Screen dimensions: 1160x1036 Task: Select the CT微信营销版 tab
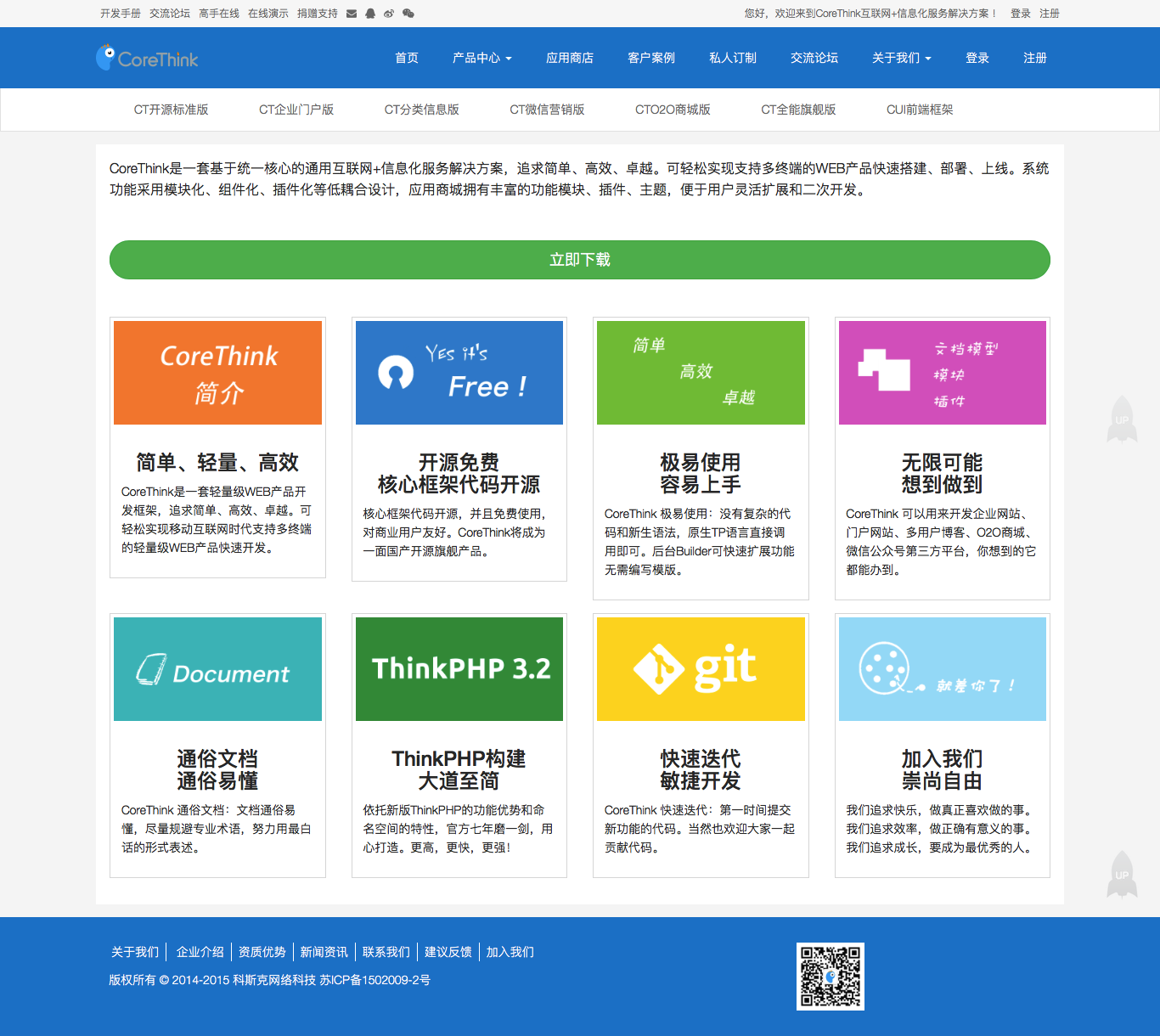click(x=547, y=110)
